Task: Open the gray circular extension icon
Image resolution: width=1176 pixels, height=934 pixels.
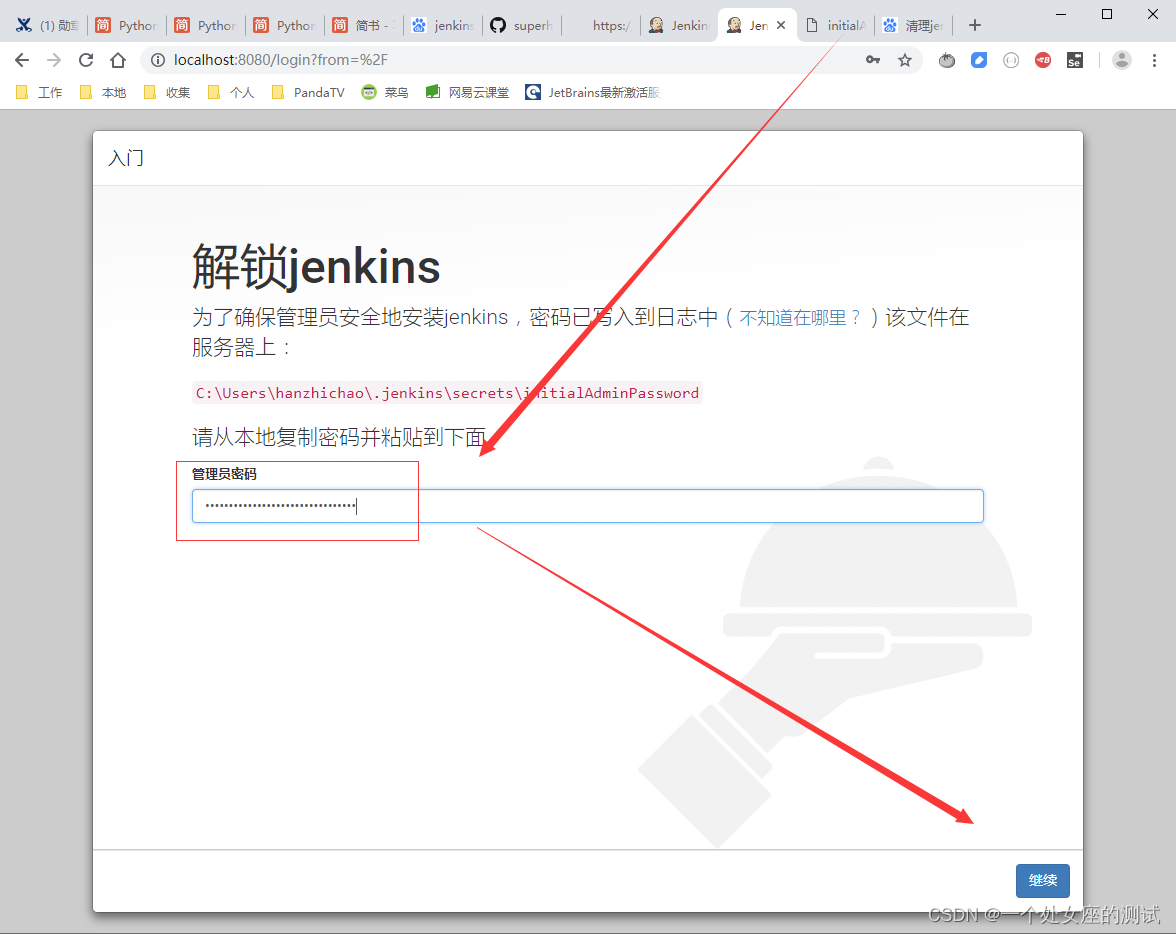Action: (x=1011, y=60)
